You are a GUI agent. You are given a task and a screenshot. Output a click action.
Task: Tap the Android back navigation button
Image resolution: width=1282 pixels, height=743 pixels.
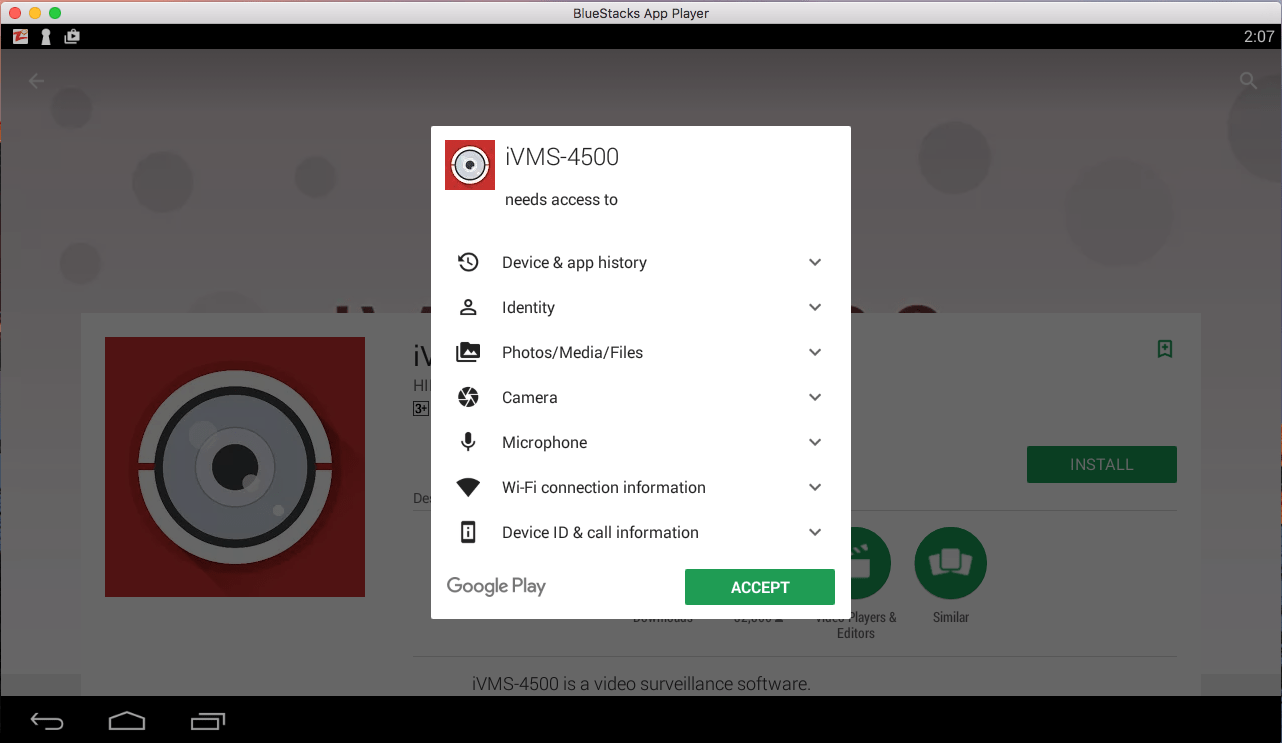coord(47,720)
